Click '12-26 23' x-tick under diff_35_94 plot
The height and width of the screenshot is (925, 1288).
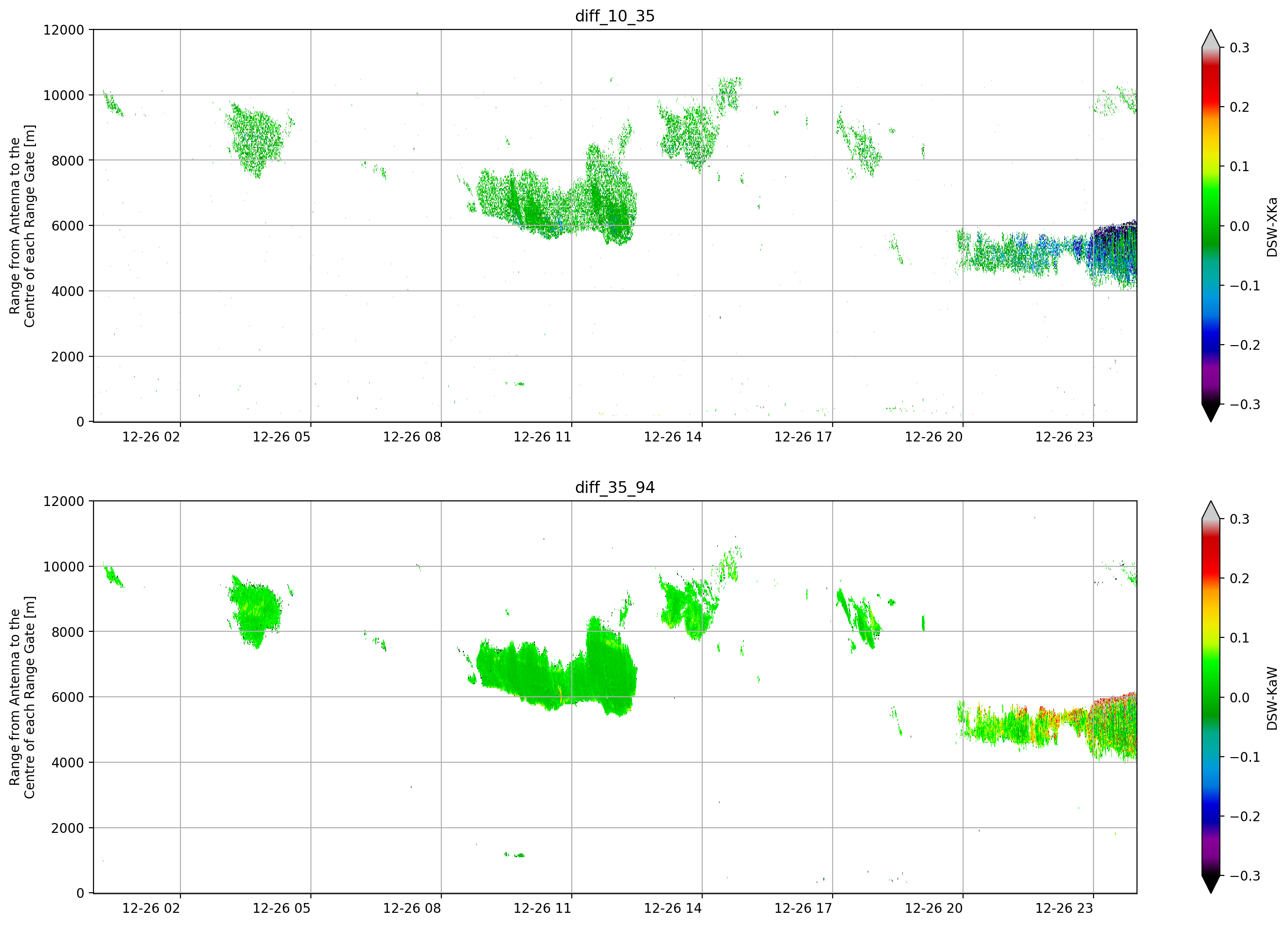click(x=1064, y=909)
